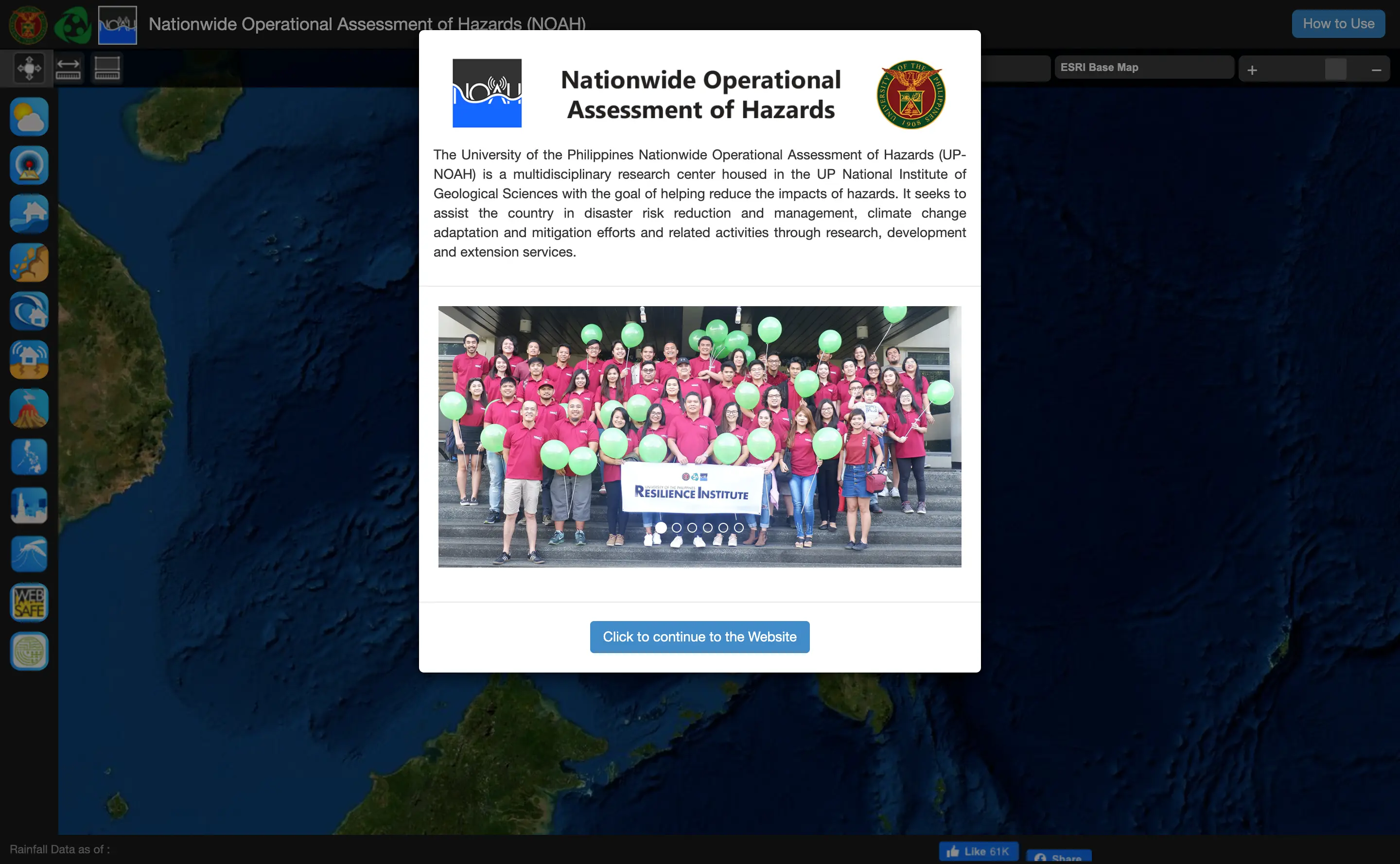Viewport: 1400px width, 864px height.
Task: Select third carousel slide indicator
Action: [692, 527]
